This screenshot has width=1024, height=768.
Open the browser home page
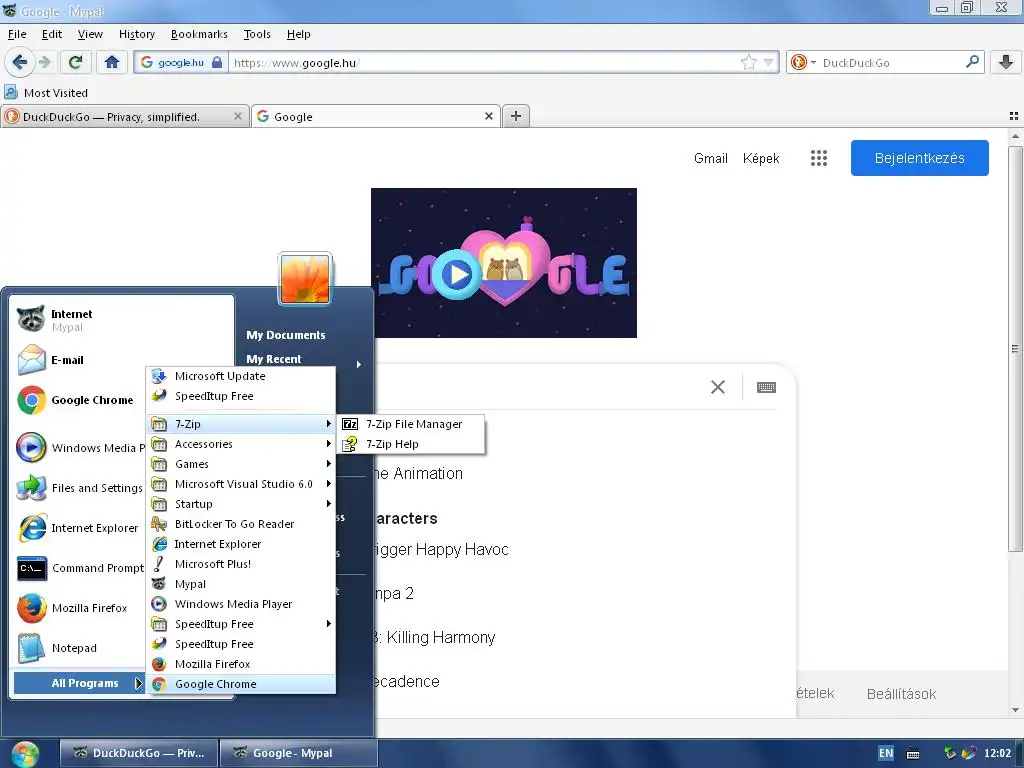tap(112, 62)
